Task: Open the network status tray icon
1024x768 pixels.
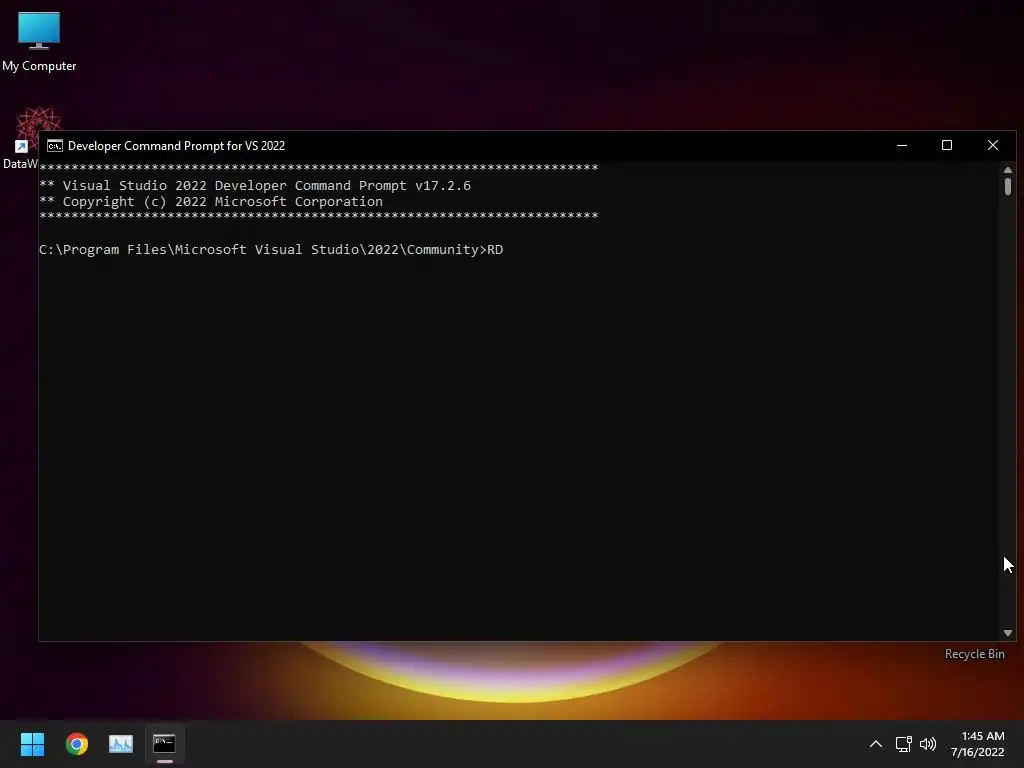Action: click(903, 744)
